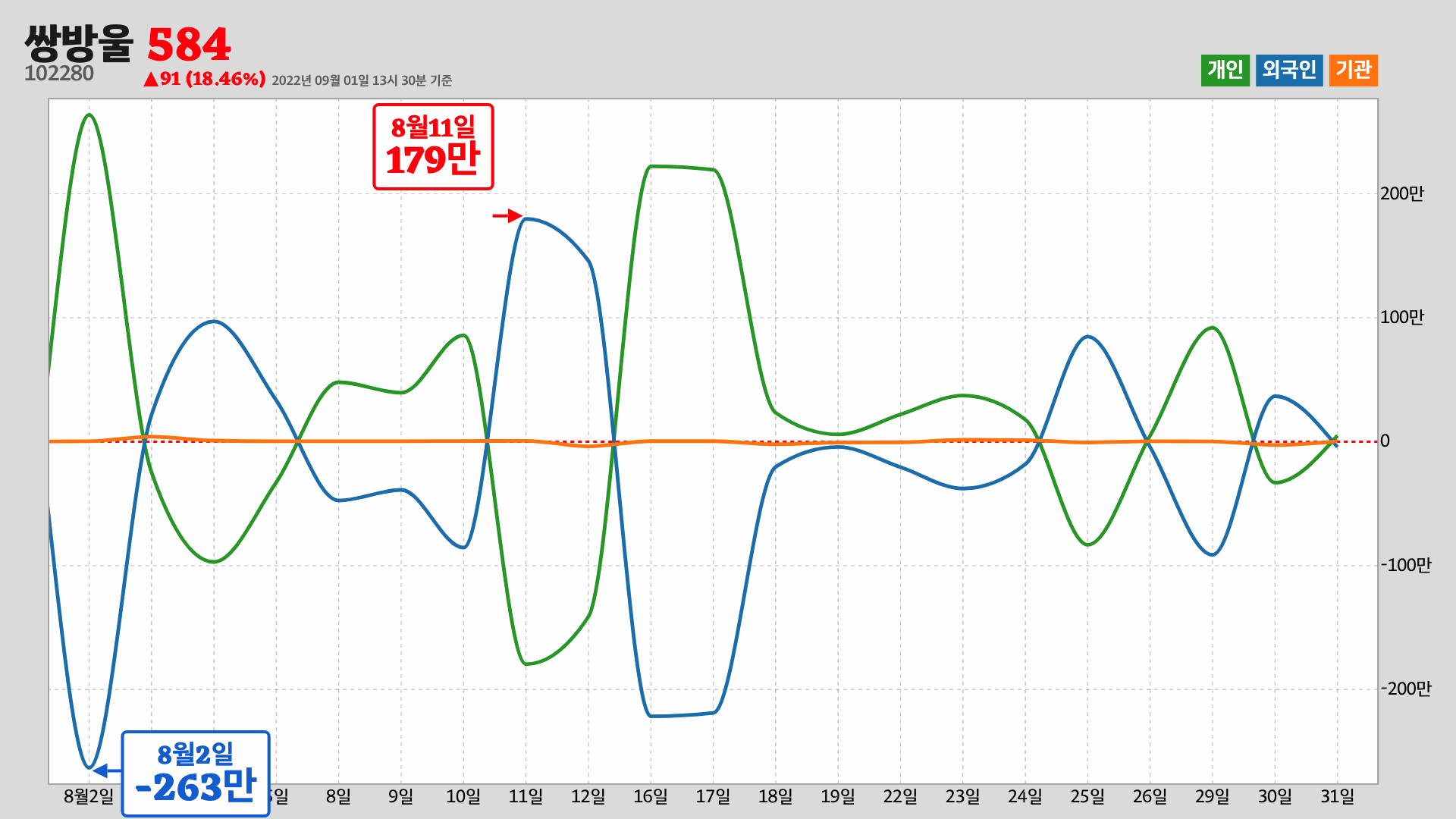
Task: Click the 200만 y-axis label
Action: [x=1402, y=193]
